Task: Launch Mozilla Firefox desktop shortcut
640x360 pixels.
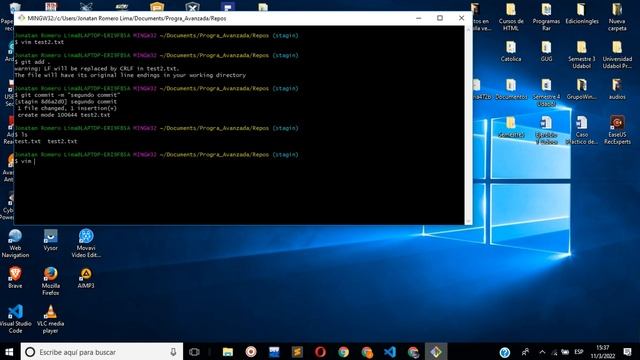Action: coord(51,281)
